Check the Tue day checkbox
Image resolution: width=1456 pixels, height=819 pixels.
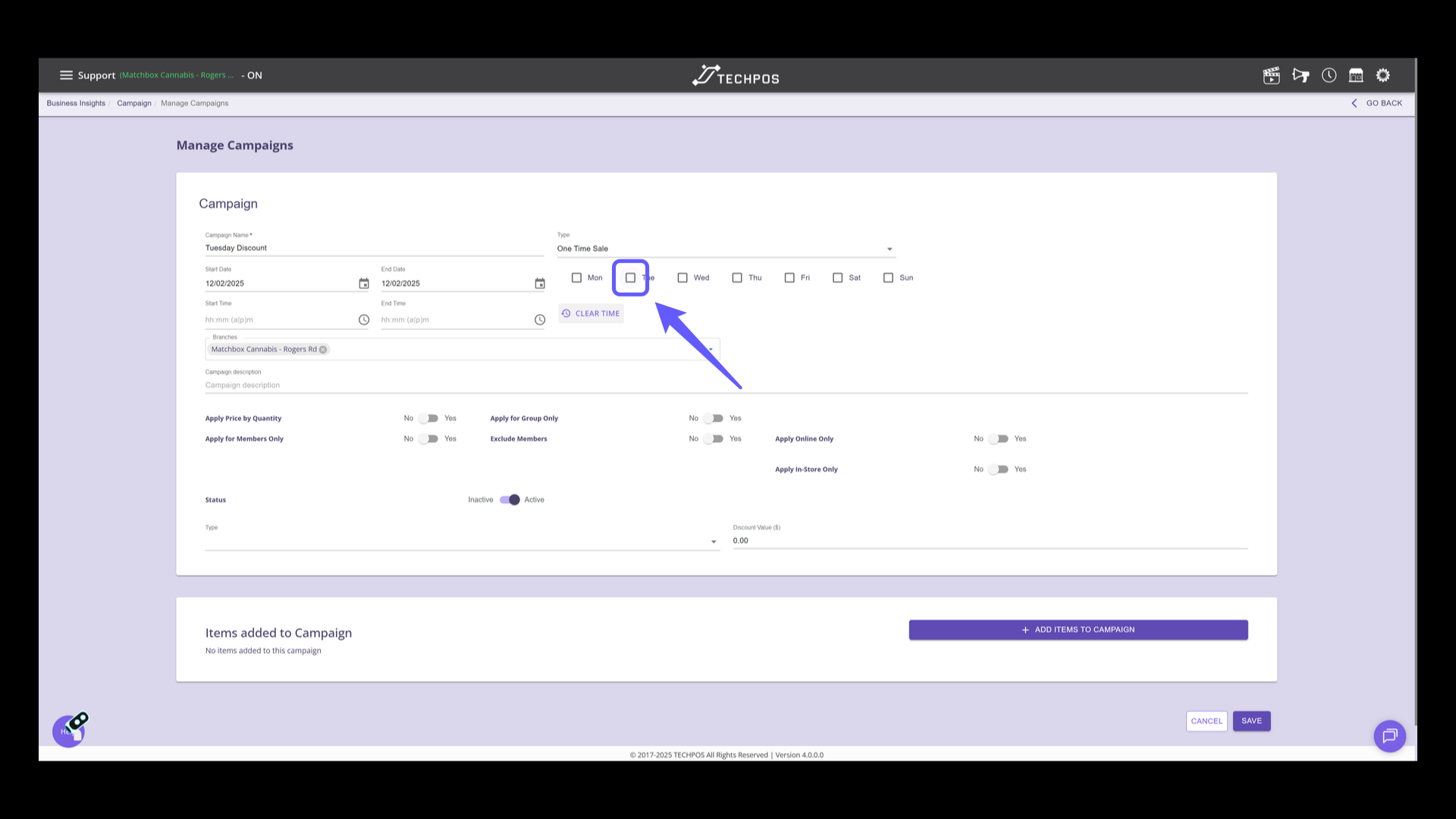point(630,278)
